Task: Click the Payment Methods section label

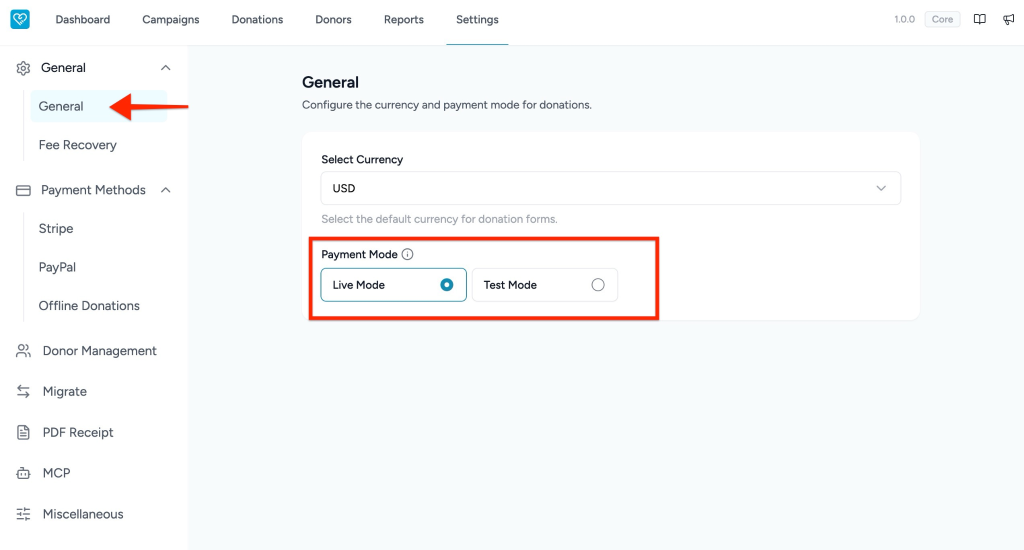Action: 93,190
